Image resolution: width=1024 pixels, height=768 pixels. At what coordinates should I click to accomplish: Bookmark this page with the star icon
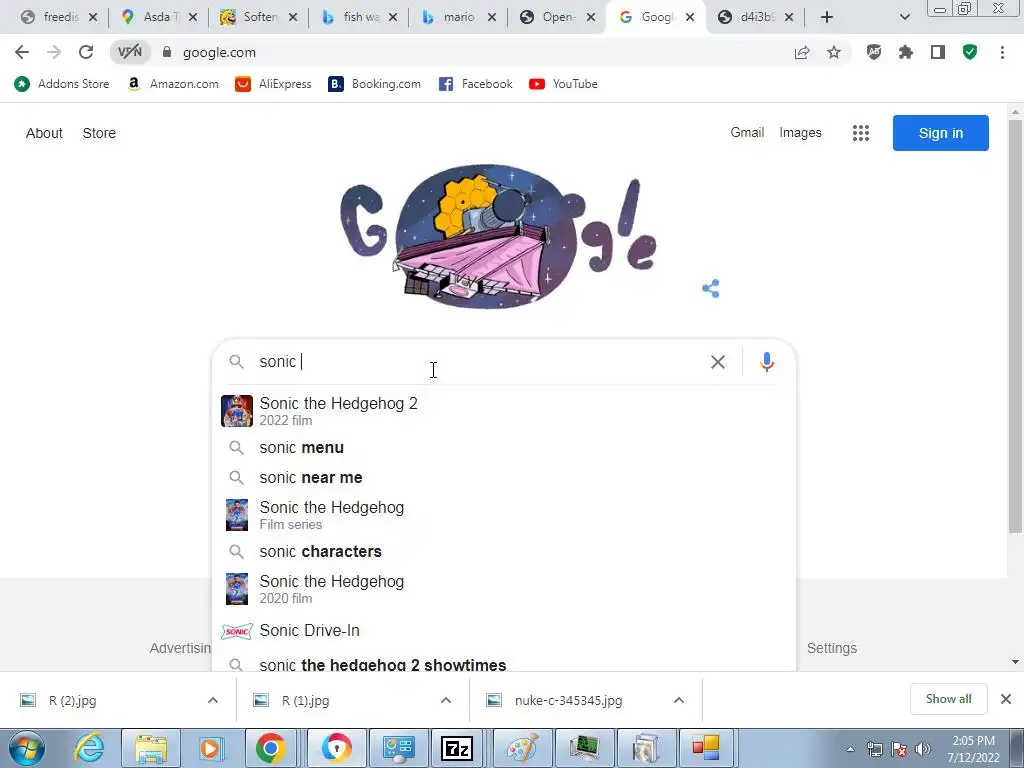pyautogui.click(x=834, y=52)
